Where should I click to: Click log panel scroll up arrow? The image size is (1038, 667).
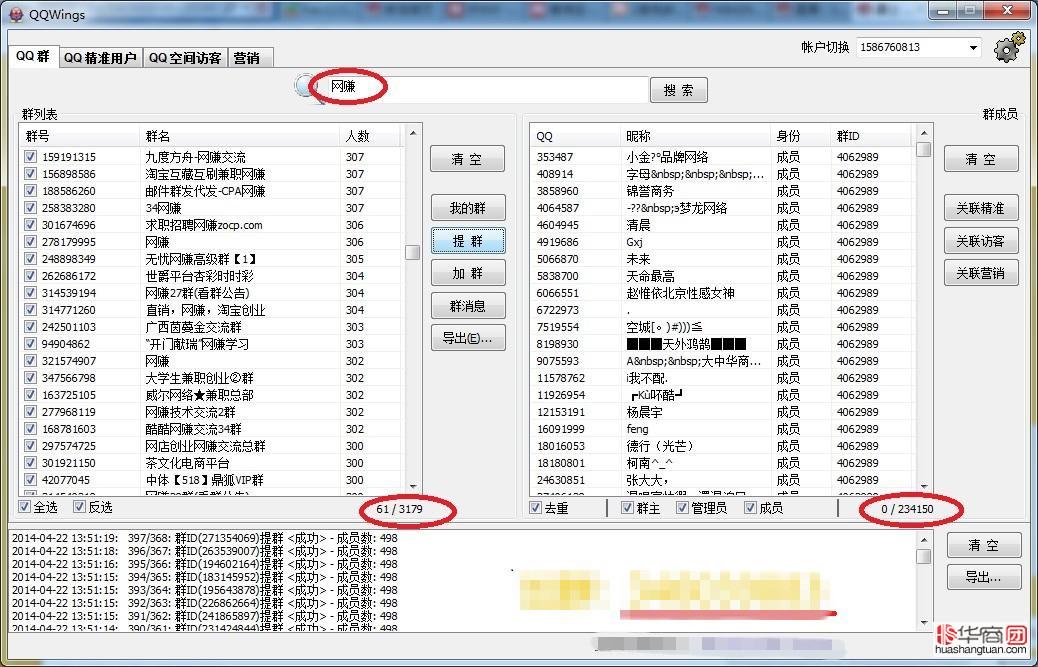(x=923, y=540)
